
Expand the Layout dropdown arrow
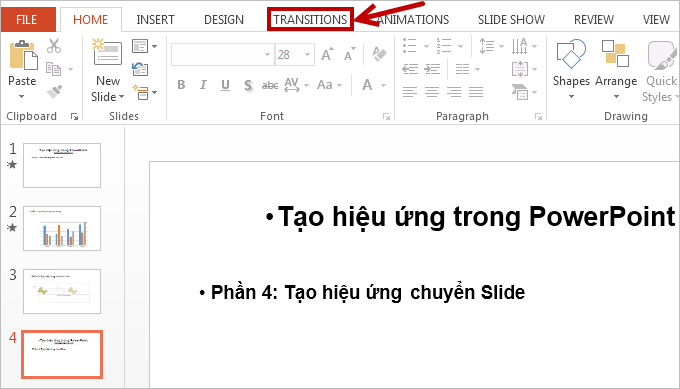tap(154, 46)
